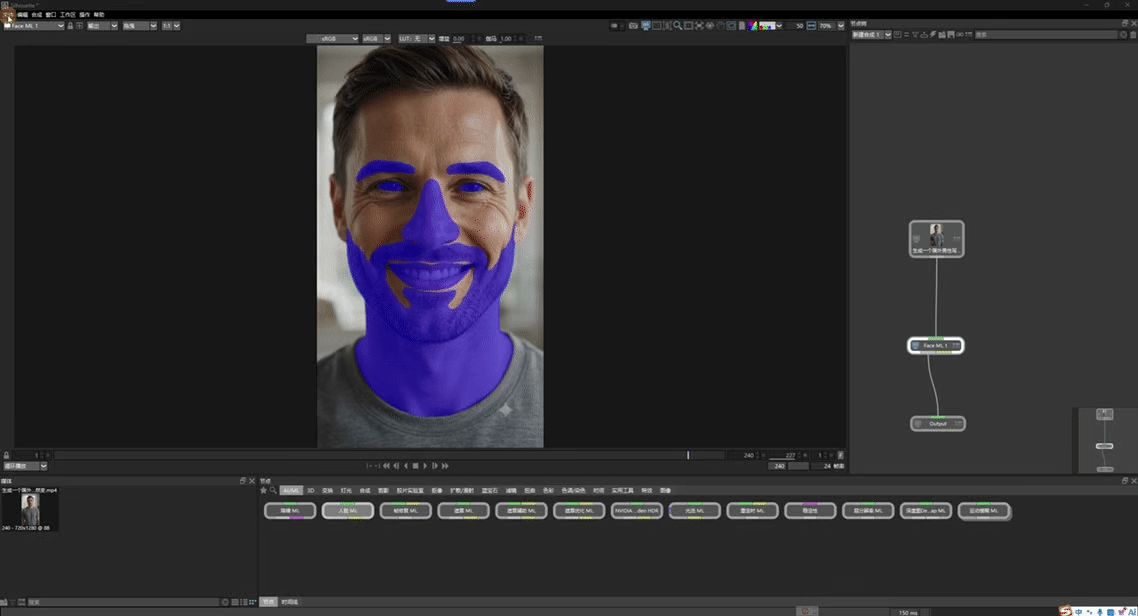Click the node panel search field
This screenshot has width=1138, height=616.
pyautogui.click(x=1045, y=35)
